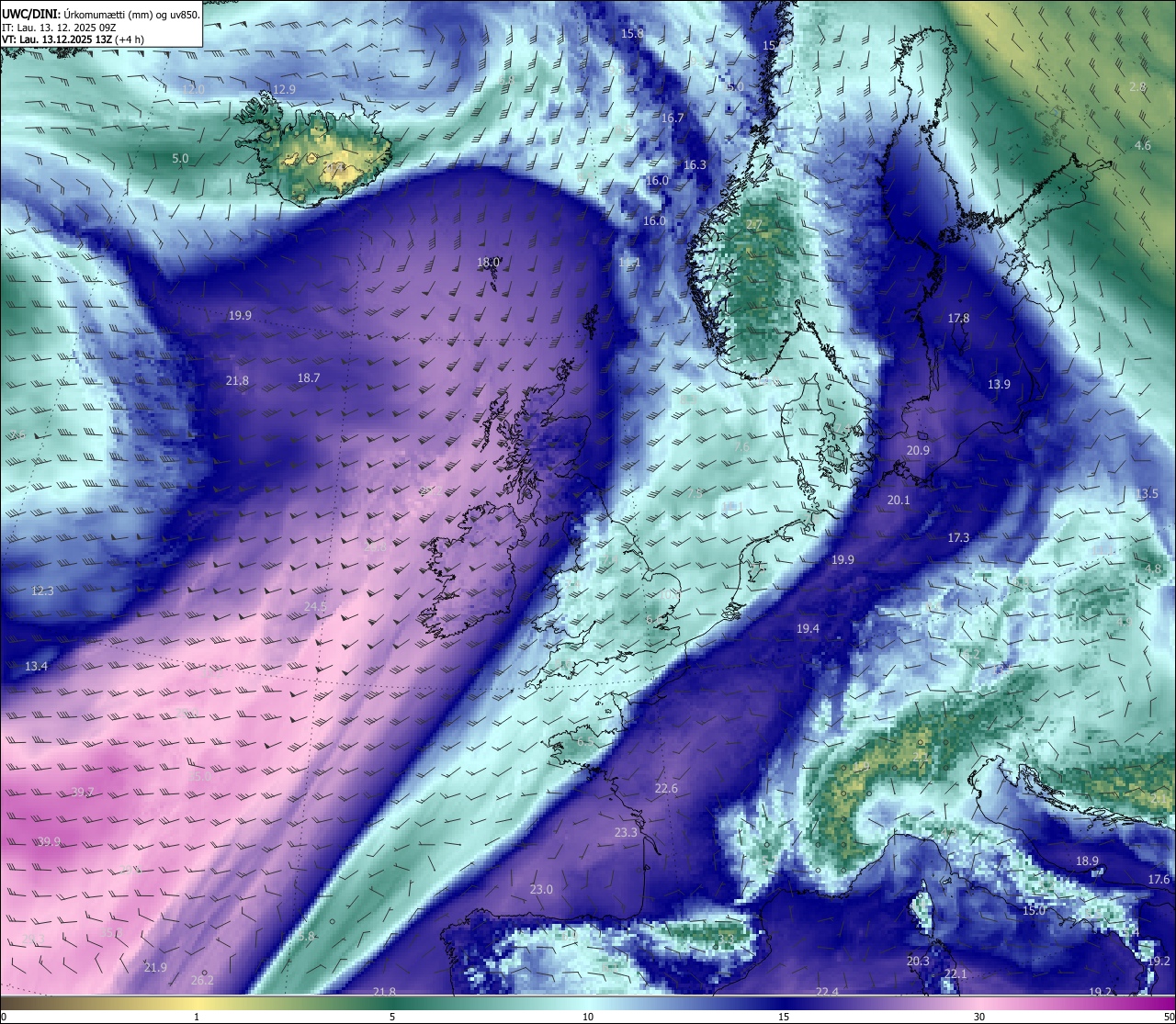Viewport: 1176px width, 1024px height.
Task: Click the 1 tick on the color scale
Action: pyautogui.click(x=197, y=1017)
